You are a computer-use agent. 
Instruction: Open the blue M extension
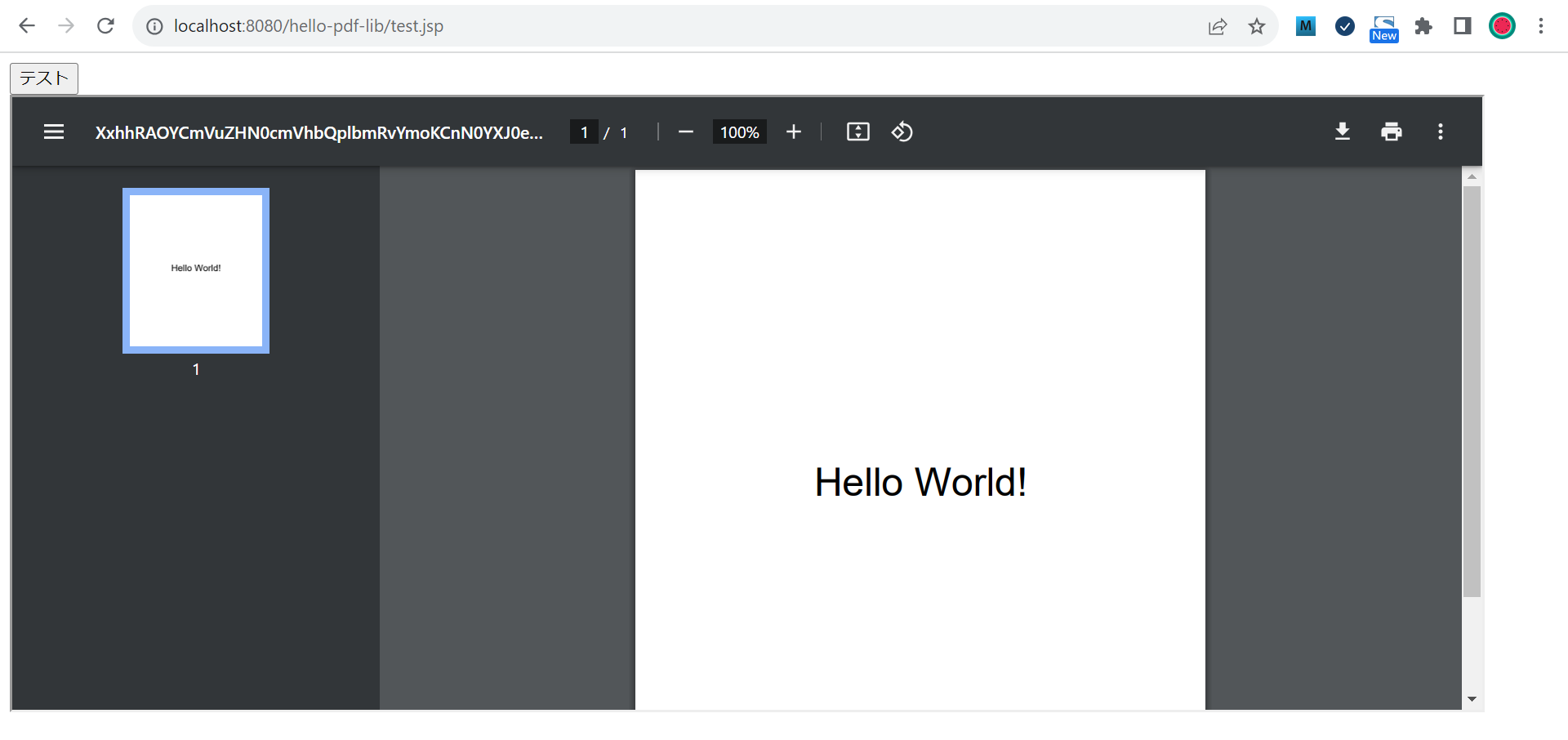click(x=1306, y=26)
